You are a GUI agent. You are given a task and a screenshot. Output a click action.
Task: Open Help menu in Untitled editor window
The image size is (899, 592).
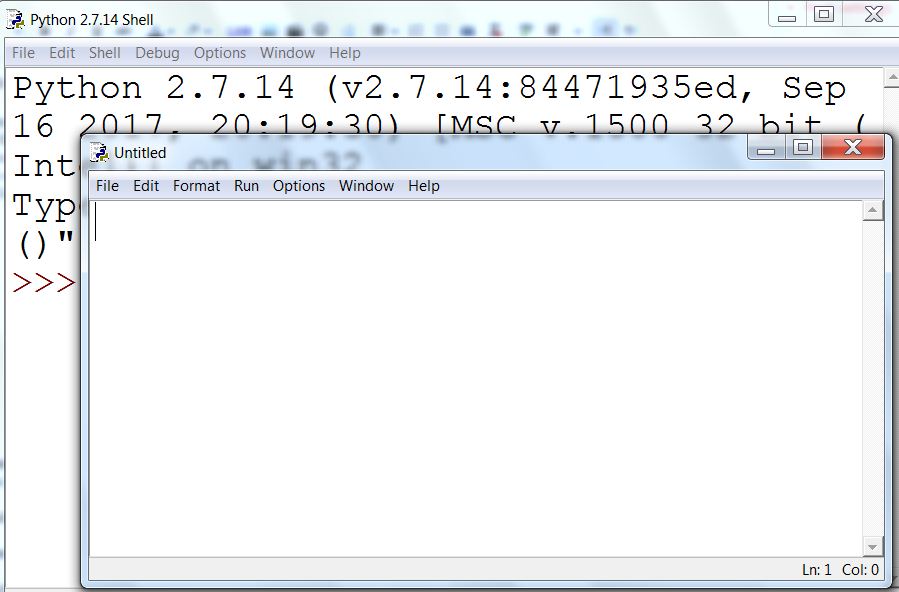click(424, 186)
